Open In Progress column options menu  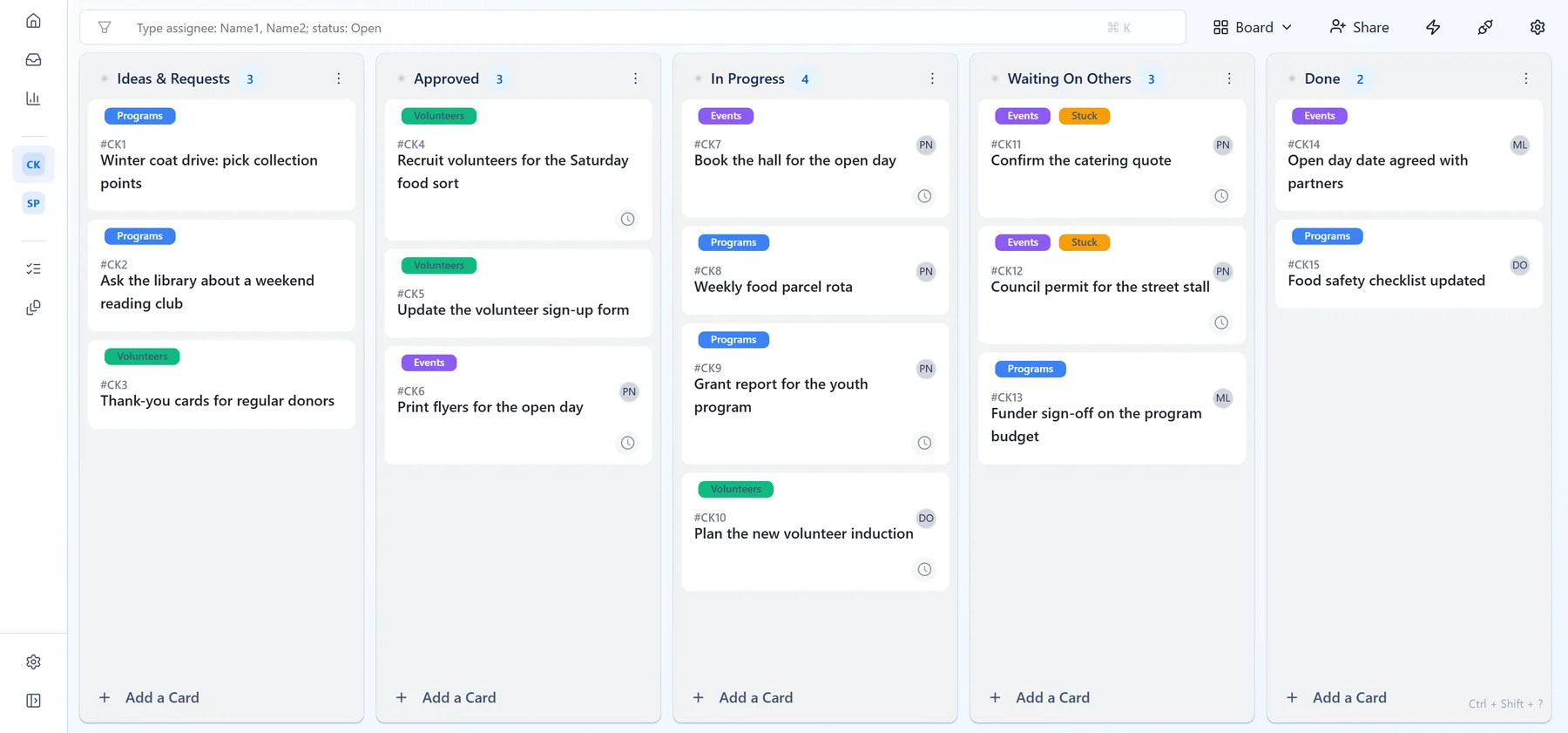pos(932,78)
